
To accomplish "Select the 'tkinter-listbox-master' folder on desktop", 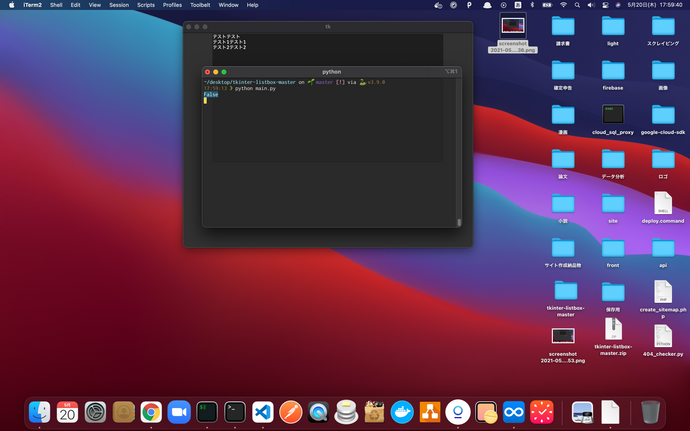I will pos(565,298).
